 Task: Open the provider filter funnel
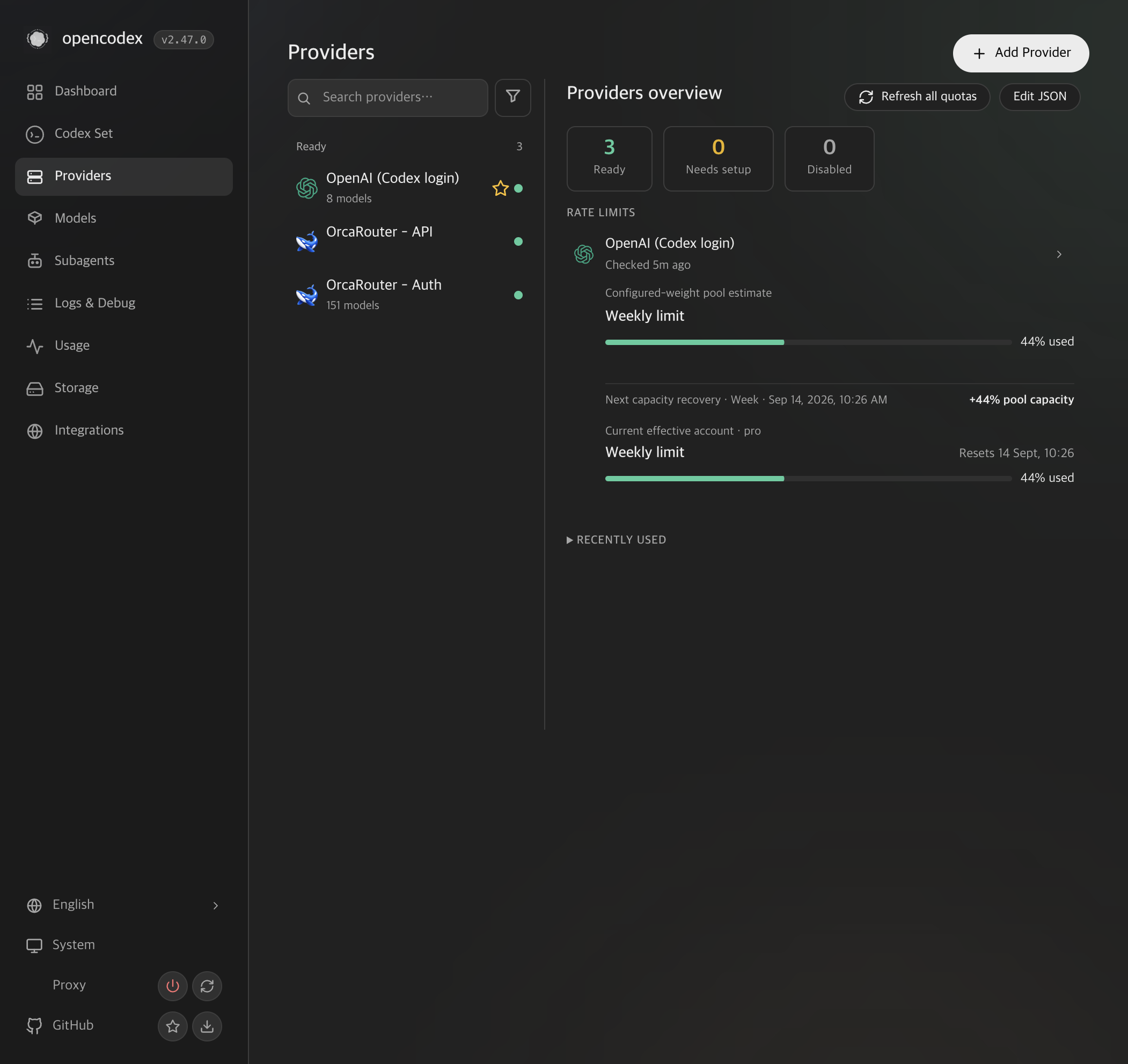pyautogui.click(x=512, y=98)
